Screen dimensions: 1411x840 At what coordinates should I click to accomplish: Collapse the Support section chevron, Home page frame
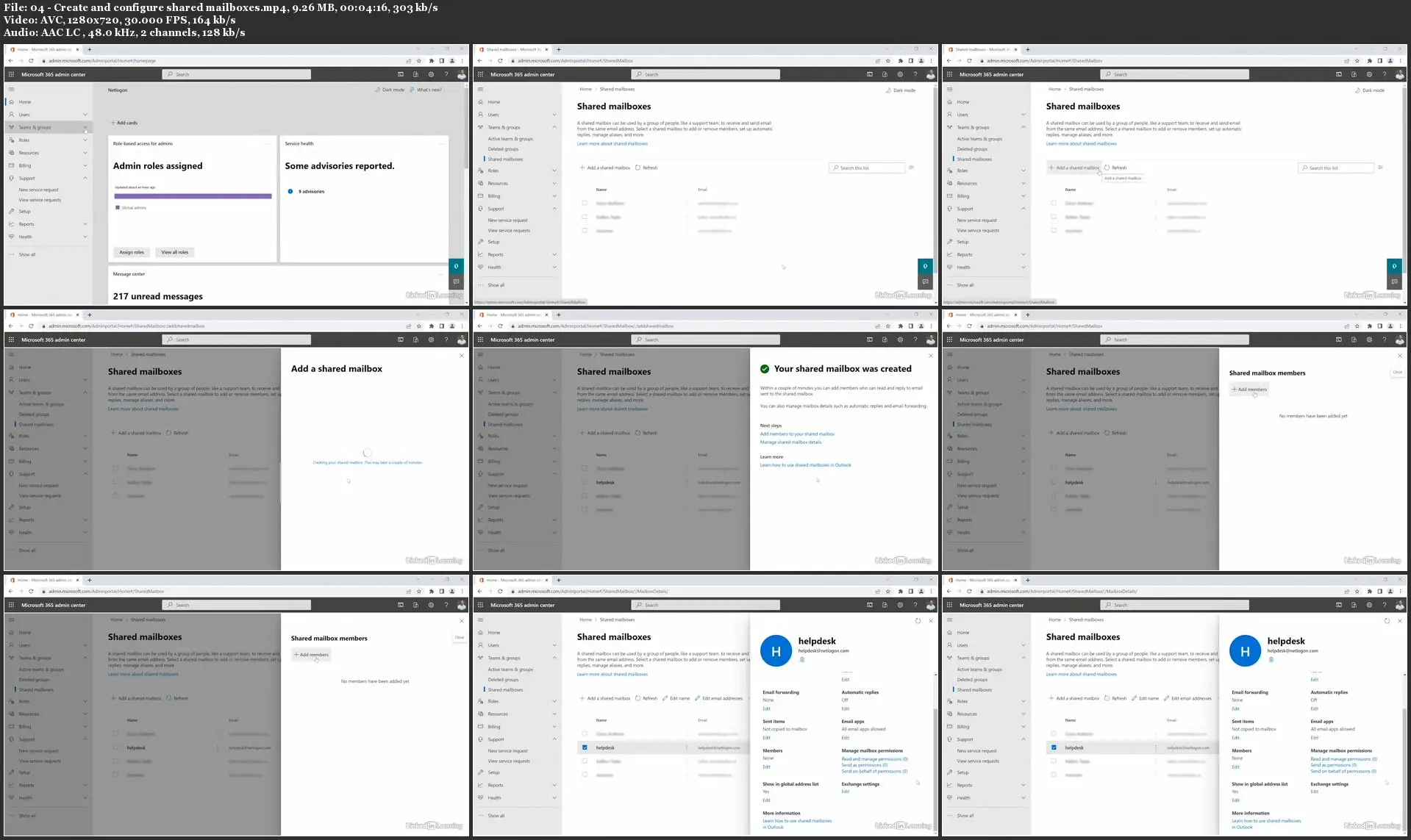[85, 178]
